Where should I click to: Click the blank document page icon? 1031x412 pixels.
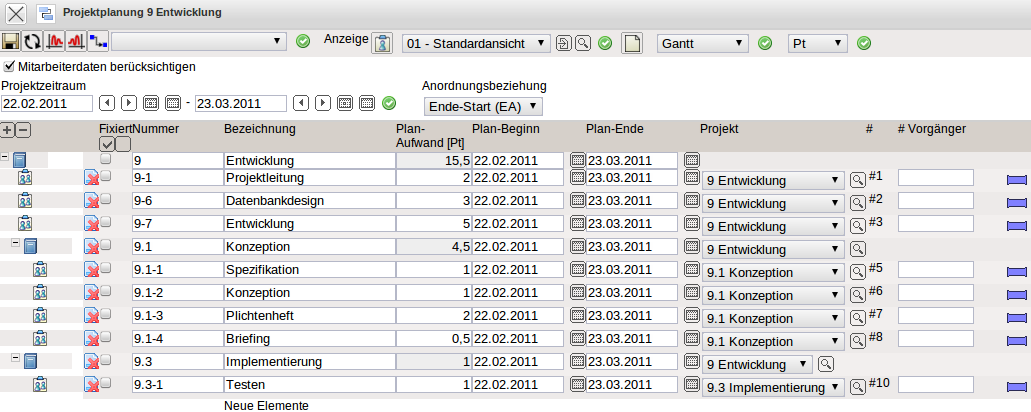click(632, 43)
